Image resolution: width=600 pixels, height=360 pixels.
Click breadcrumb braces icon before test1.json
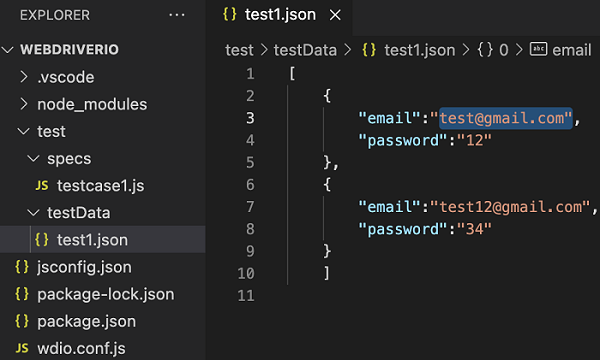[x=369, y=50]
